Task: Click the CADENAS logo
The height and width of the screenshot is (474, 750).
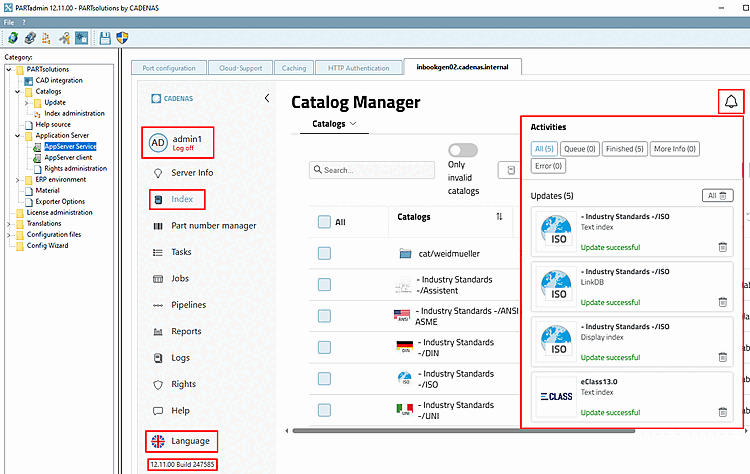Action: pos(172,99)
